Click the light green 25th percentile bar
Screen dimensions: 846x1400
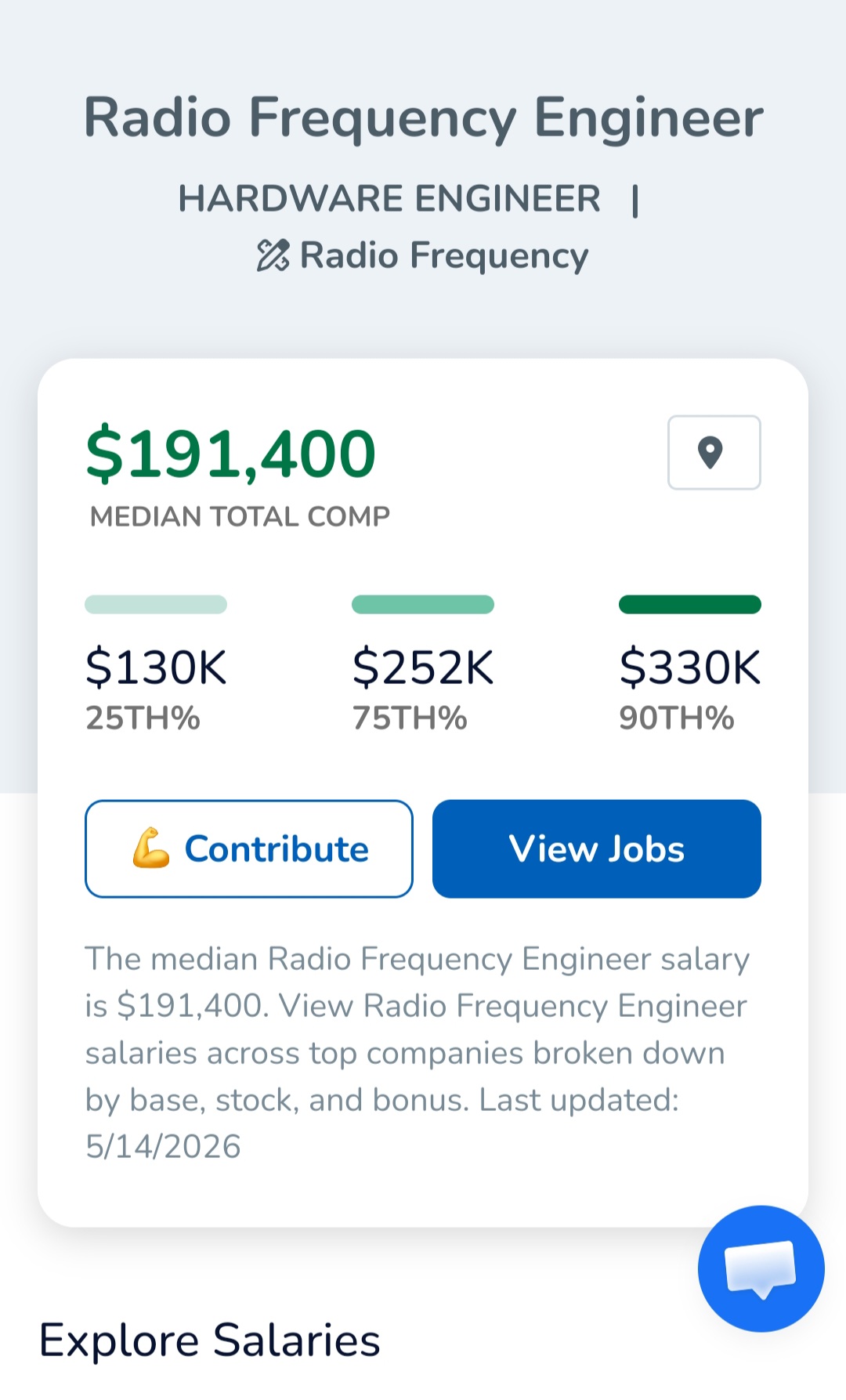156,604
